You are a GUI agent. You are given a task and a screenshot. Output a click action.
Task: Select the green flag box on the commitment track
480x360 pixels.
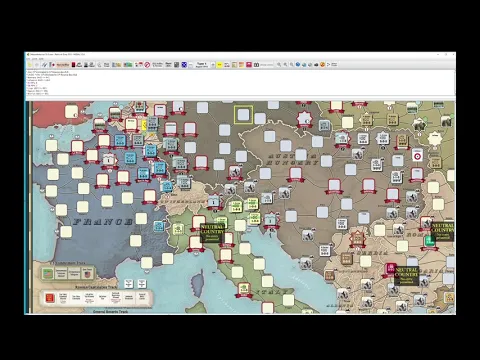[x=48, y=274]
